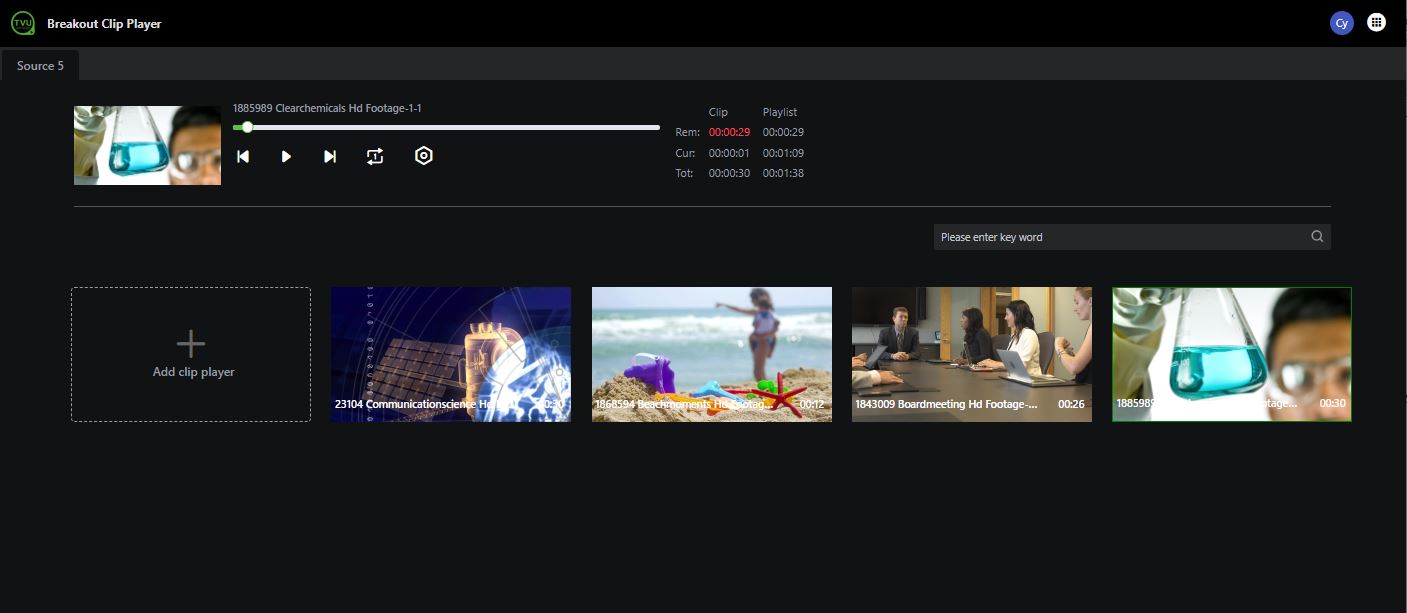Jump back to the previous clip
The width and height of the screenshot is (1407, 613).
click(x=242, y=156)
